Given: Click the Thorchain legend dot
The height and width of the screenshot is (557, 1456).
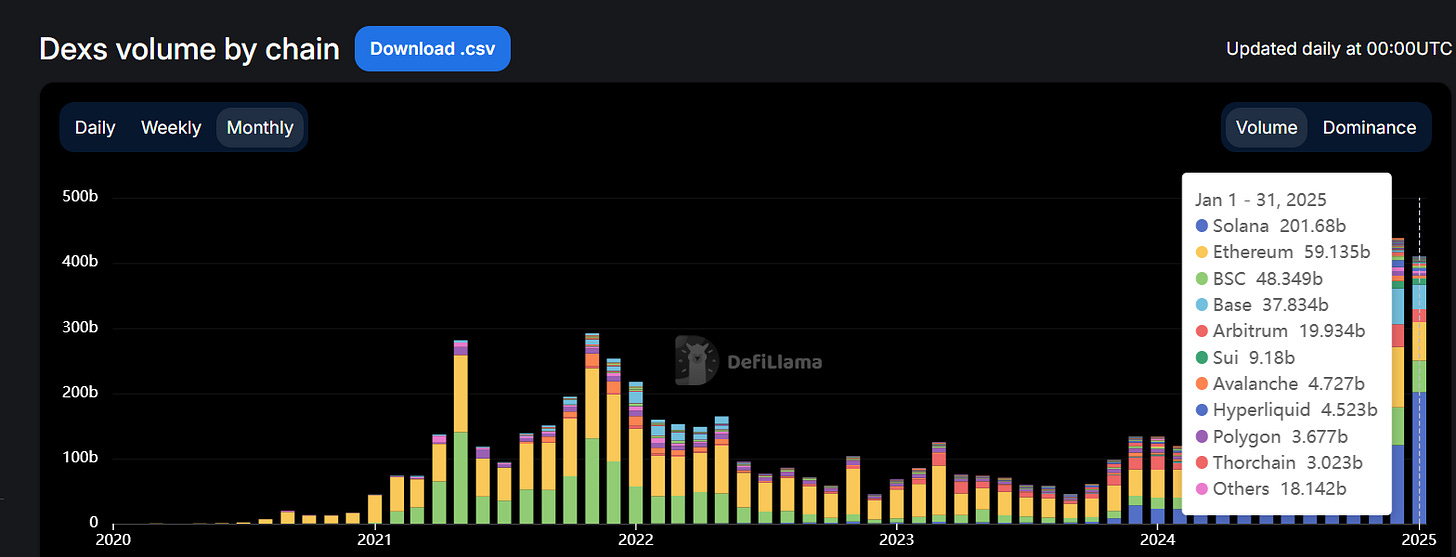Looking at the screenshot, I should 1201,463.
